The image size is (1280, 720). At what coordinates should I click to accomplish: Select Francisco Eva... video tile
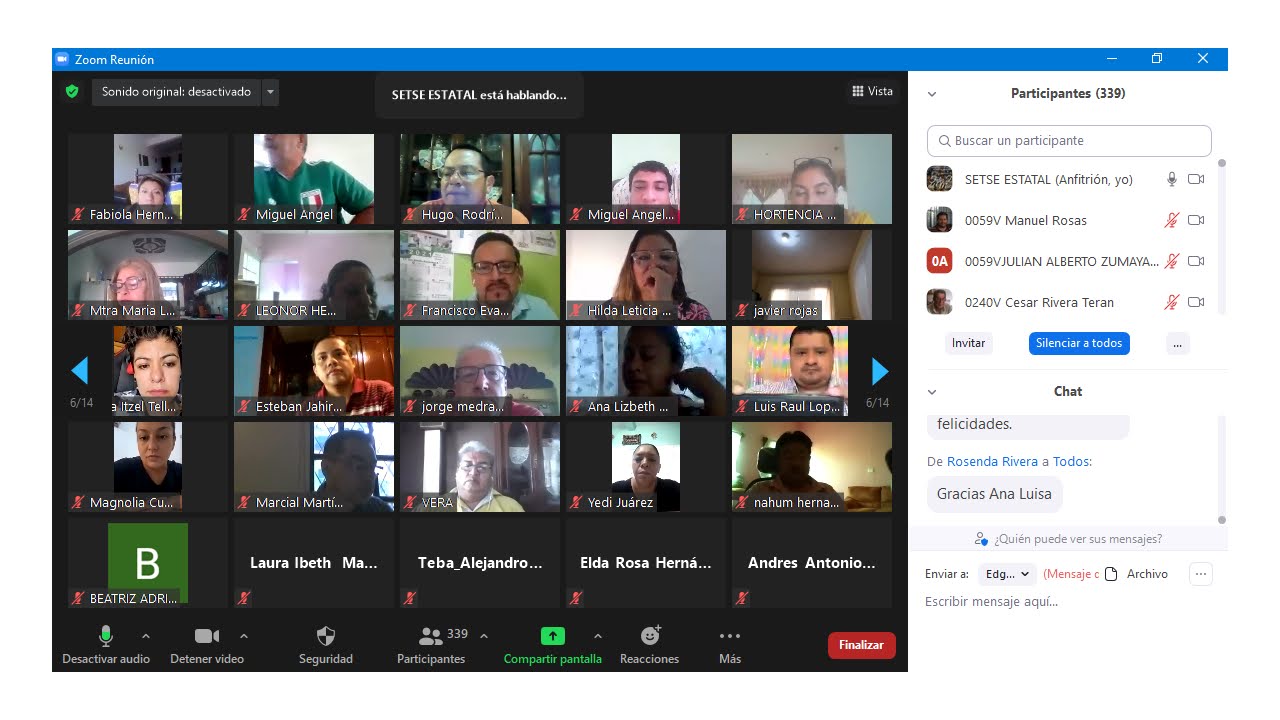[x=480, y=275]
